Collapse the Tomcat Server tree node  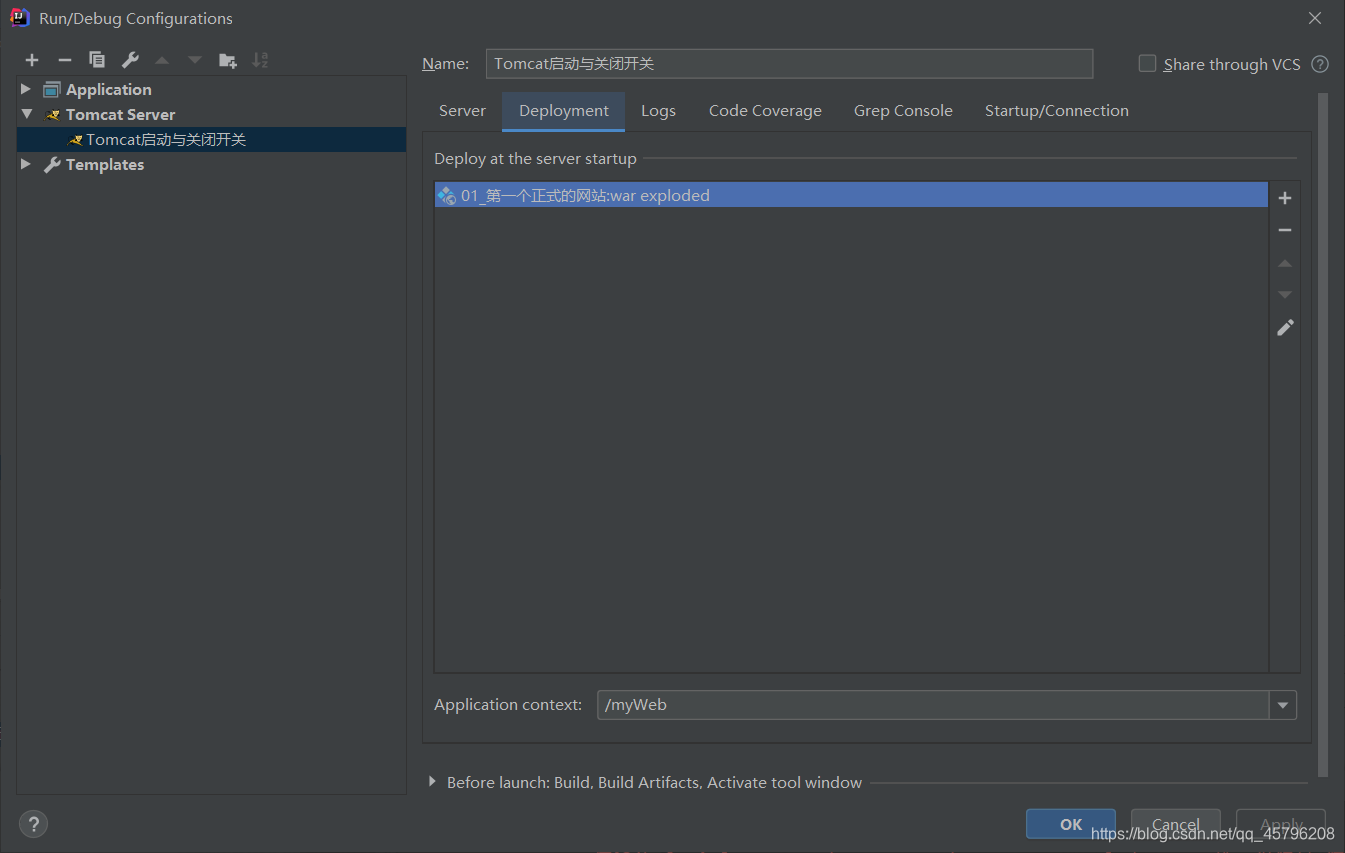point(26,115)
